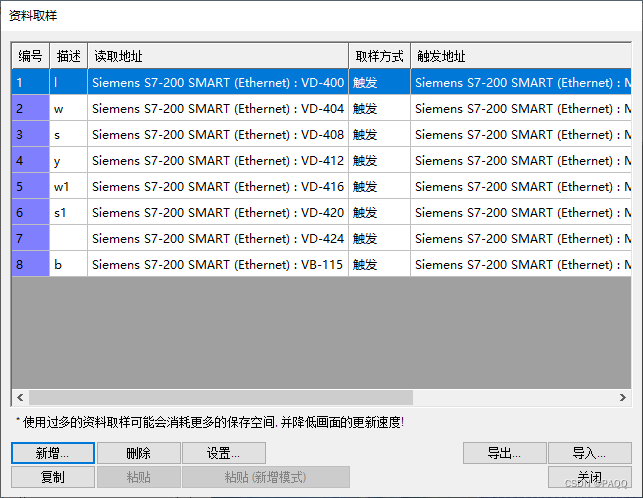Select row number 2 cell
This screenshot has height=498, width=643.
coord(31,108)
